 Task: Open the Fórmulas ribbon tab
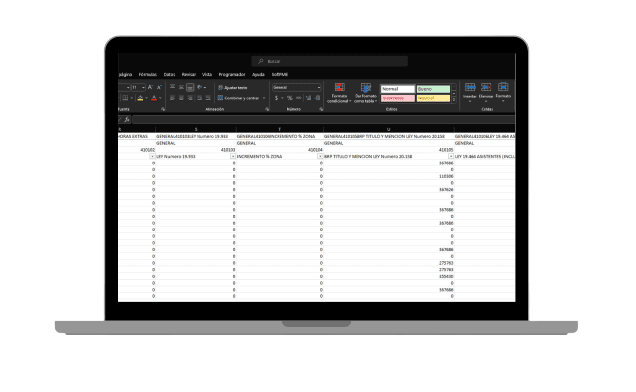tap(148, 75)
